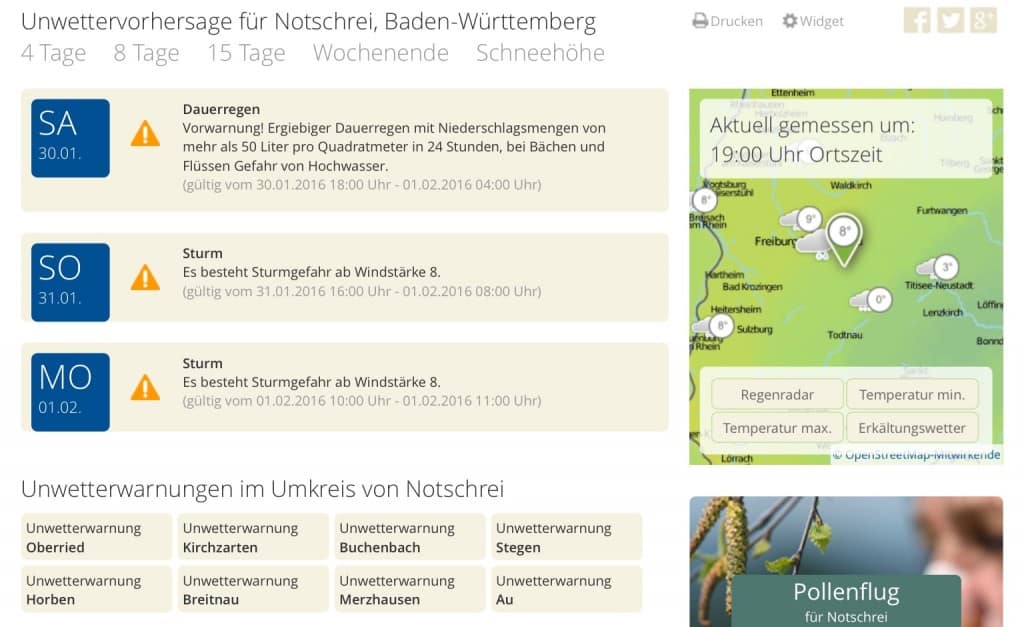Click the Twitter share icon
1024x627 pixels.
pyautogui.click(x=950, y=20)
